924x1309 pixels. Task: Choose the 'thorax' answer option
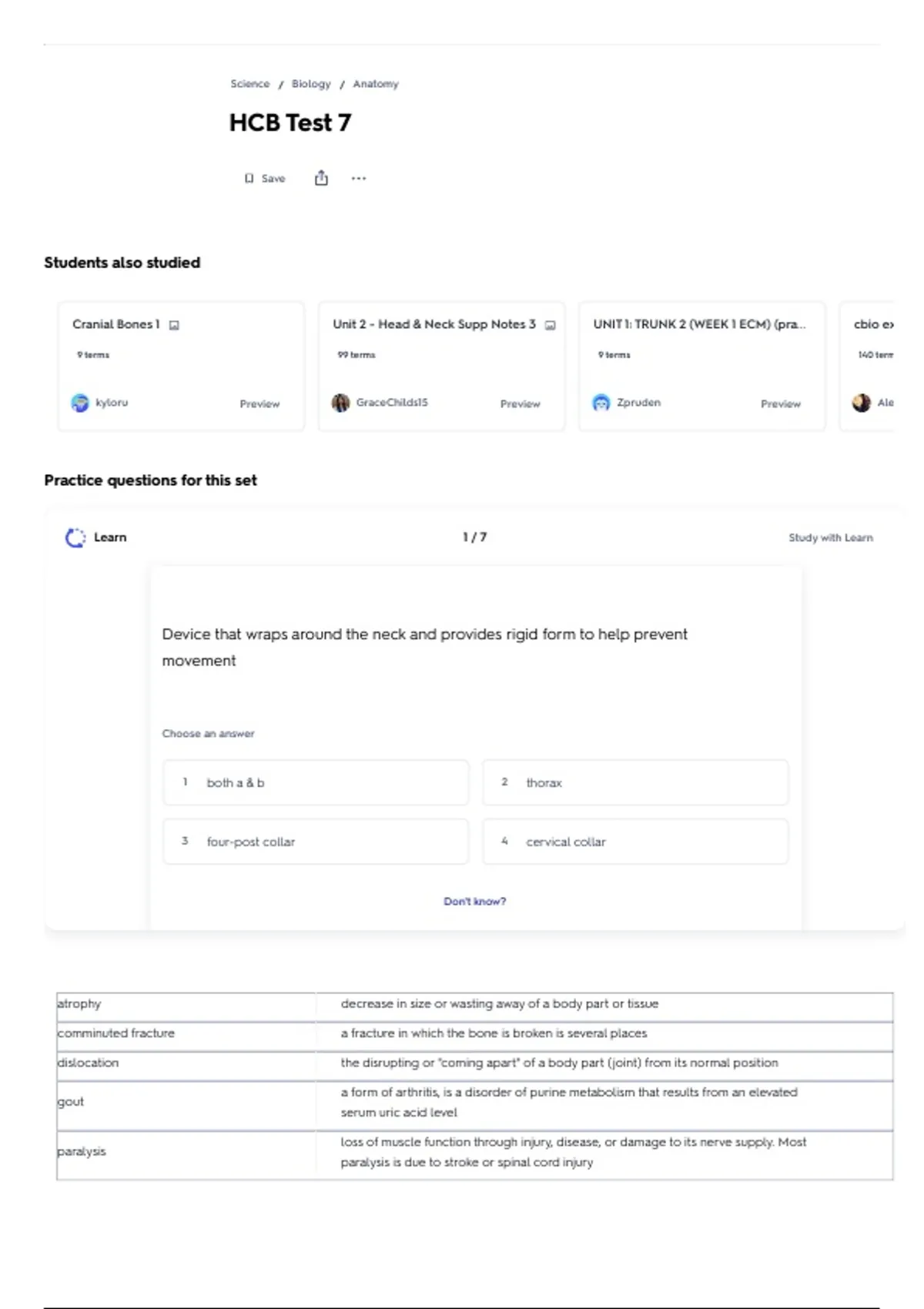[x=635, y=782]
